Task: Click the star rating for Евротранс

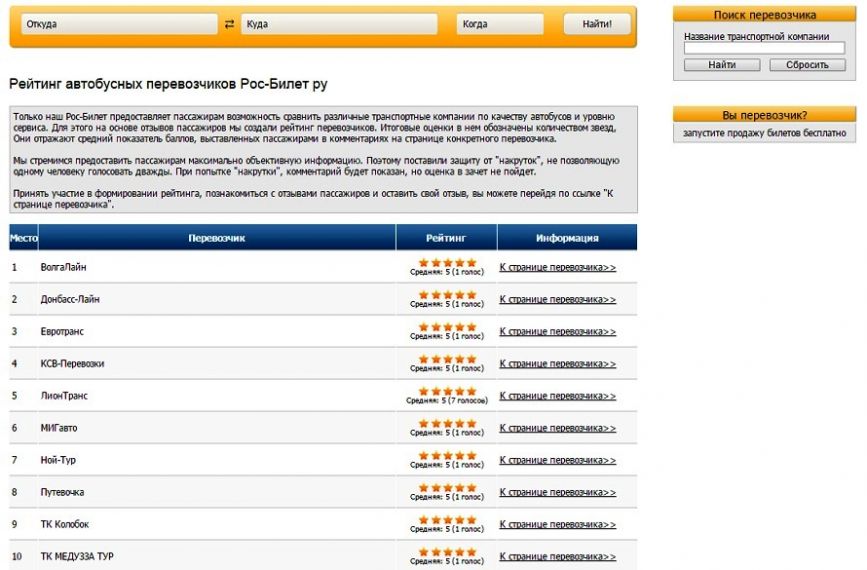Action: point(447,327)
